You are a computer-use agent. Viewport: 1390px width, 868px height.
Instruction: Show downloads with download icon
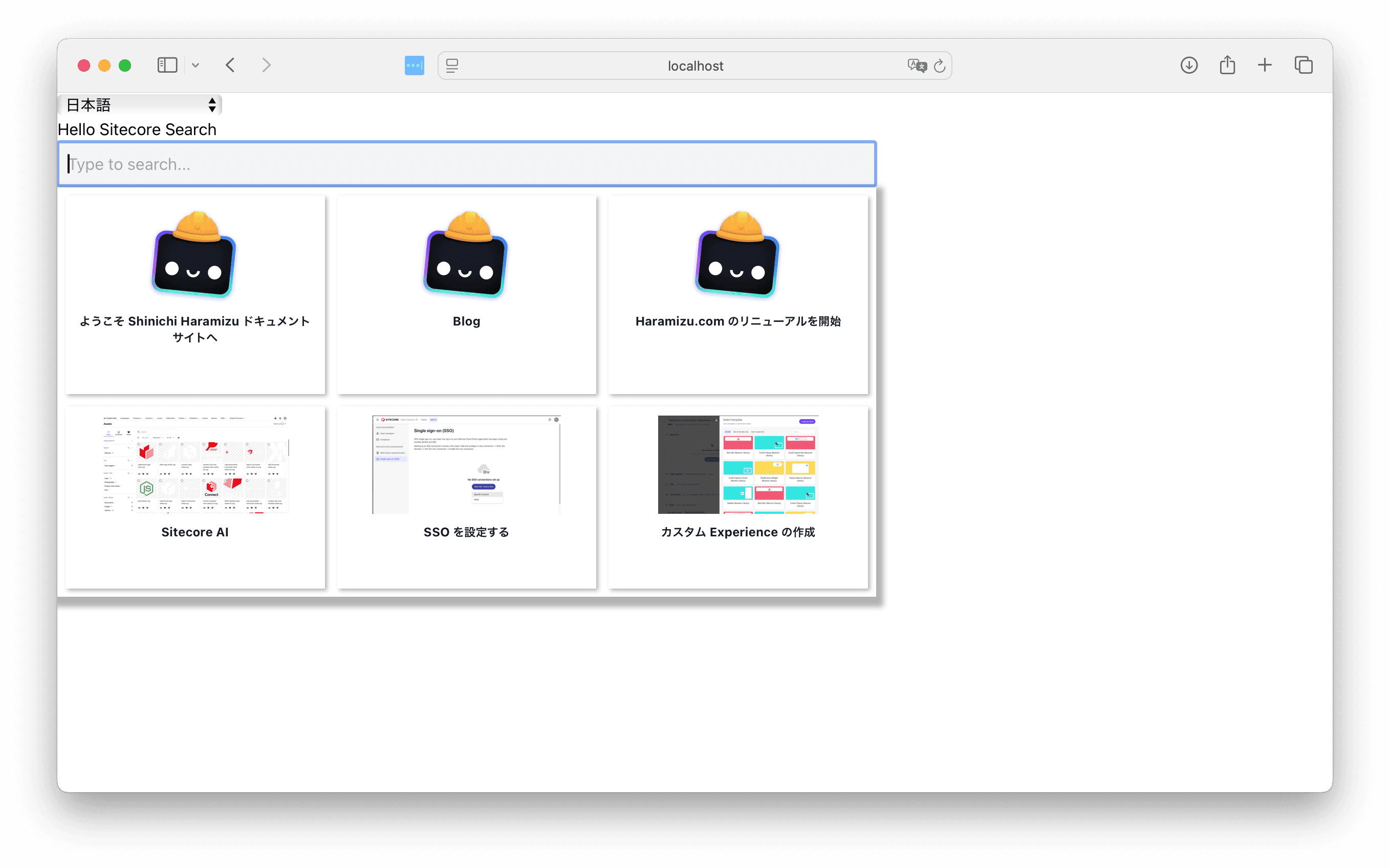point(1188,66)
